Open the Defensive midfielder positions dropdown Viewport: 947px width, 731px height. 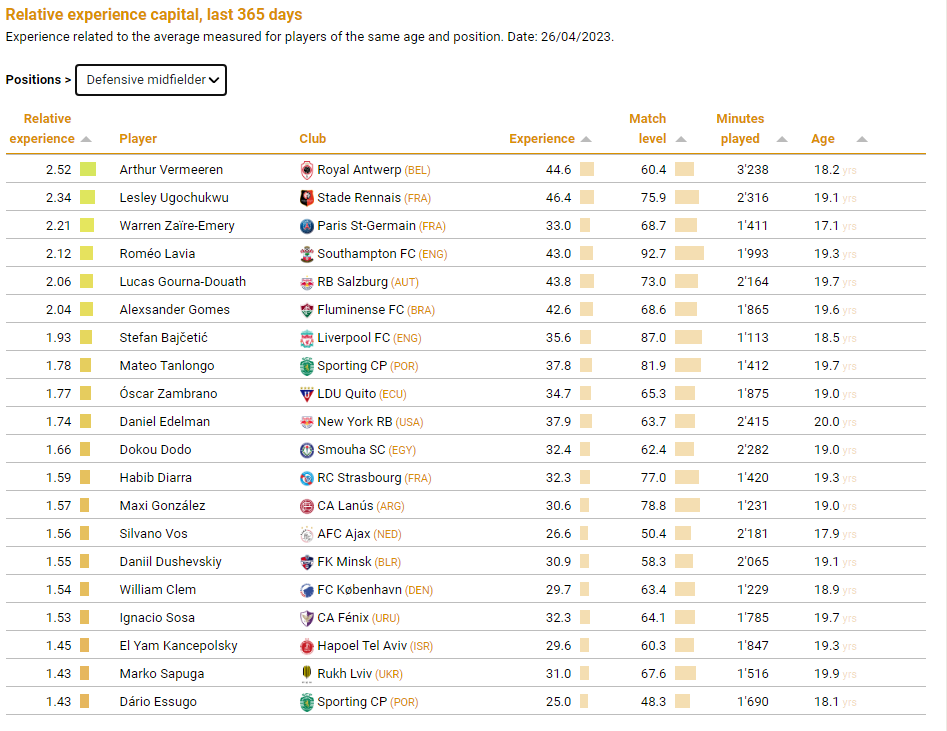151,80
